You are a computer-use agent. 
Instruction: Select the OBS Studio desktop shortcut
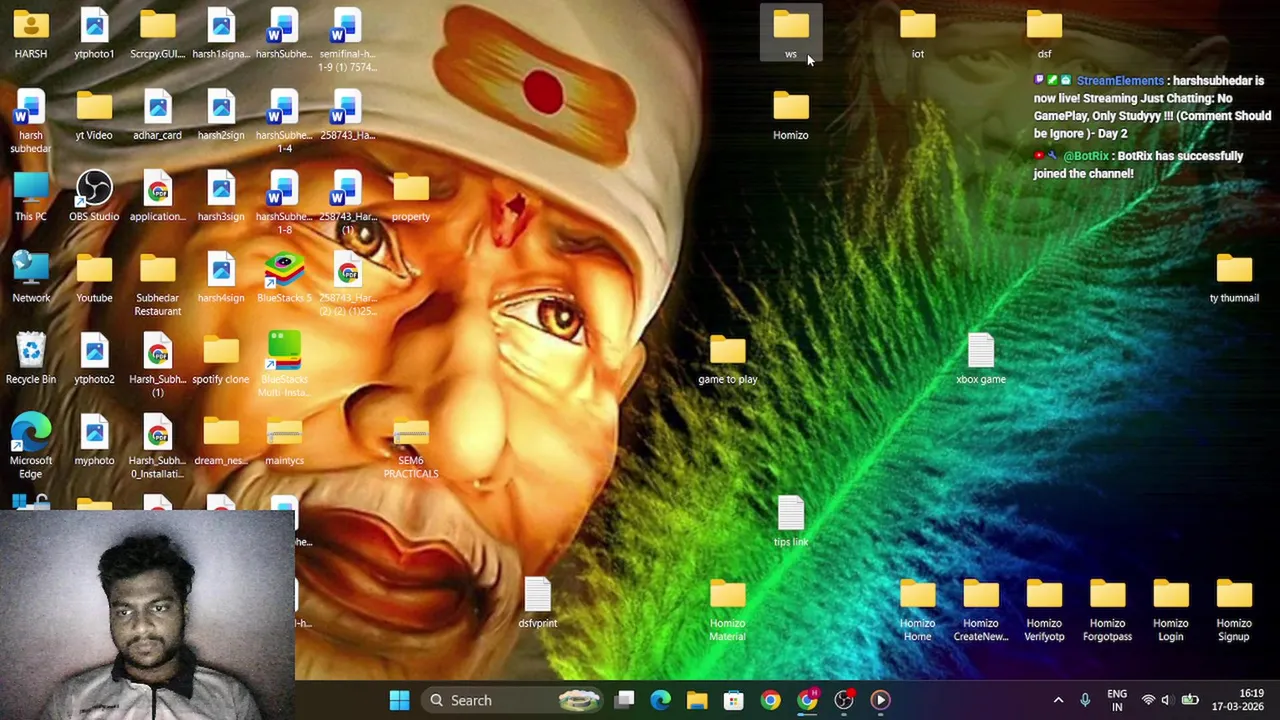94,196
